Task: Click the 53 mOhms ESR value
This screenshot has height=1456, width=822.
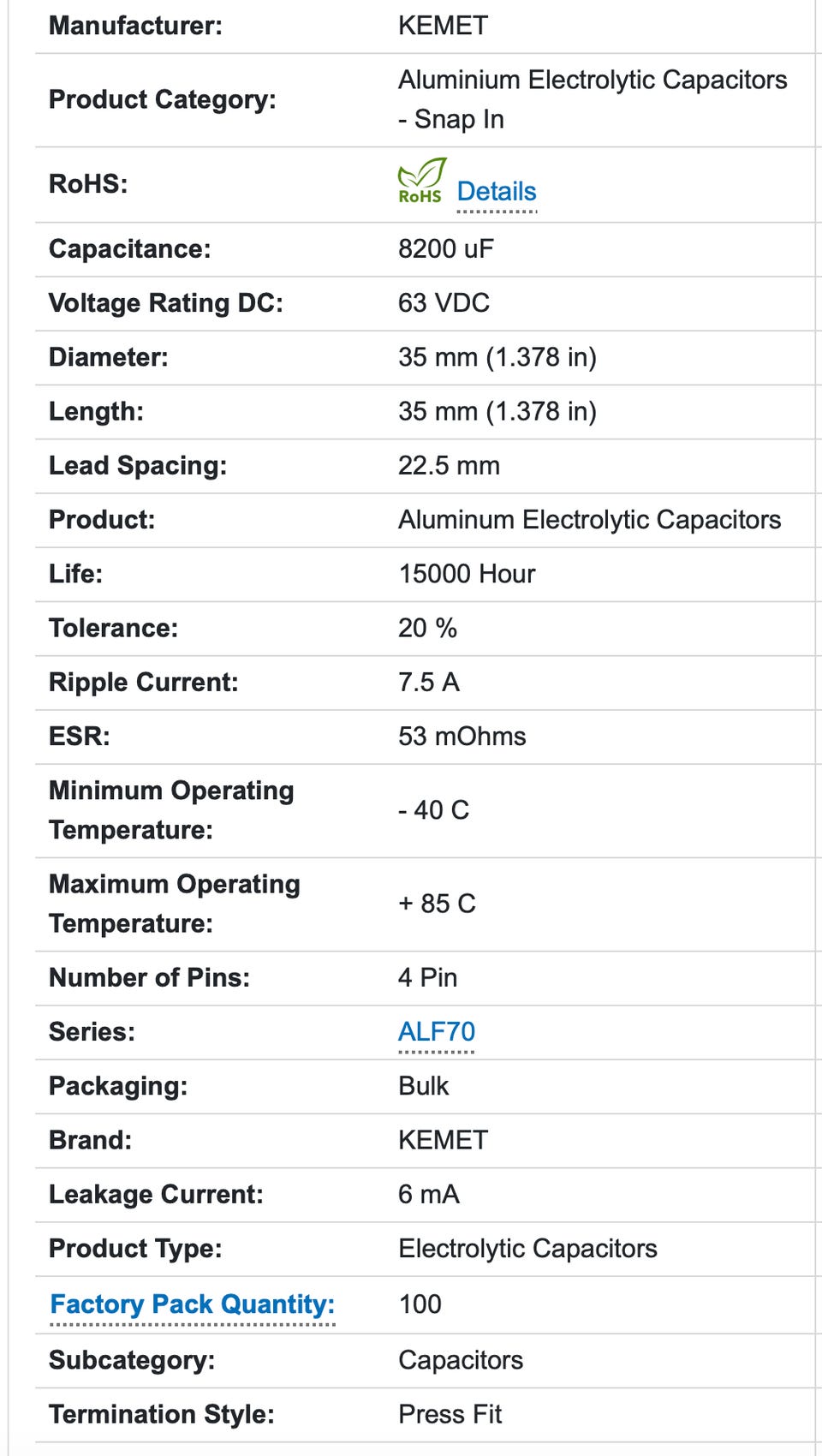Action: coord(462,736)
